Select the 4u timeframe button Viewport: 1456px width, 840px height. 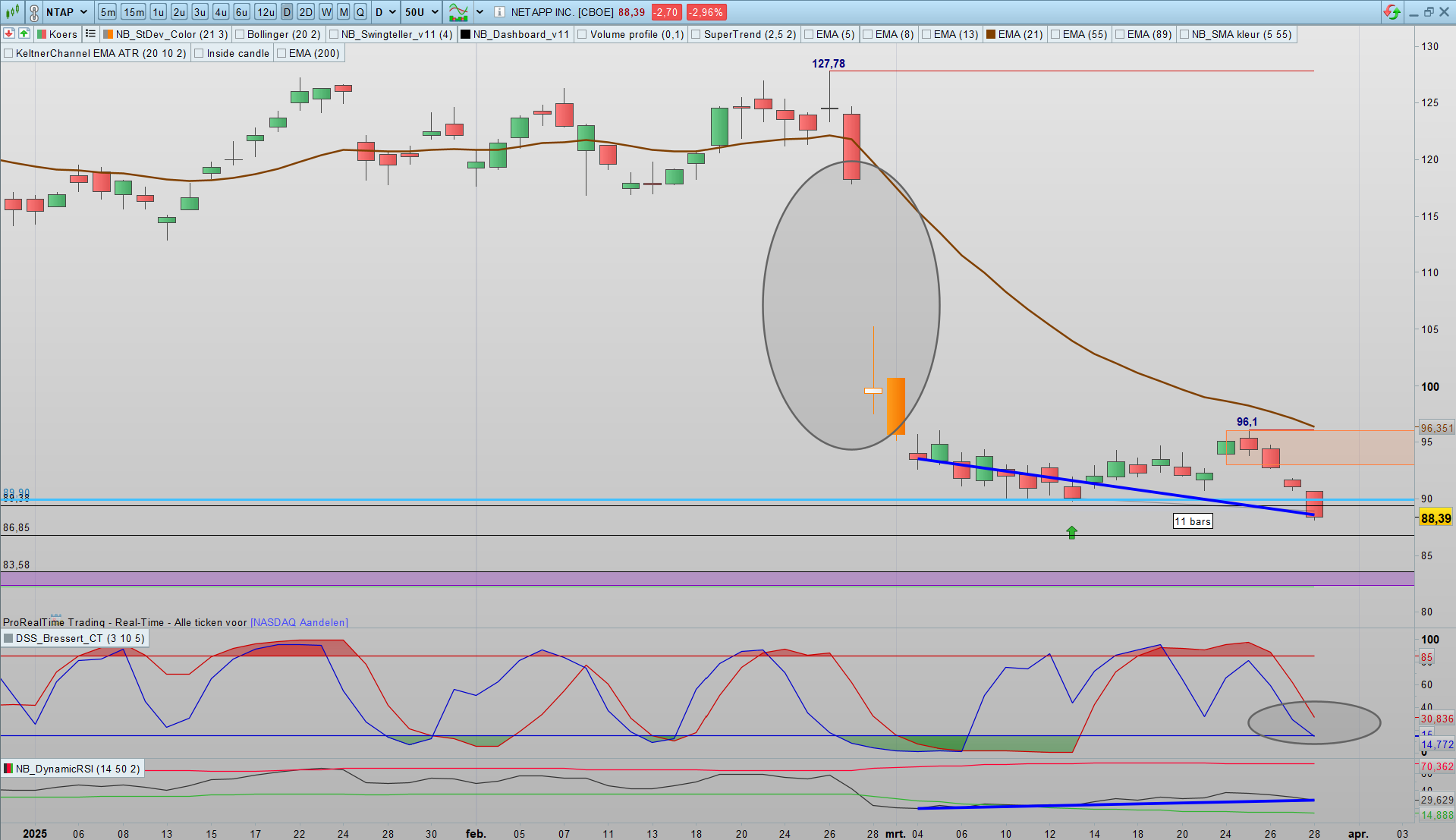tap(221, 12)
